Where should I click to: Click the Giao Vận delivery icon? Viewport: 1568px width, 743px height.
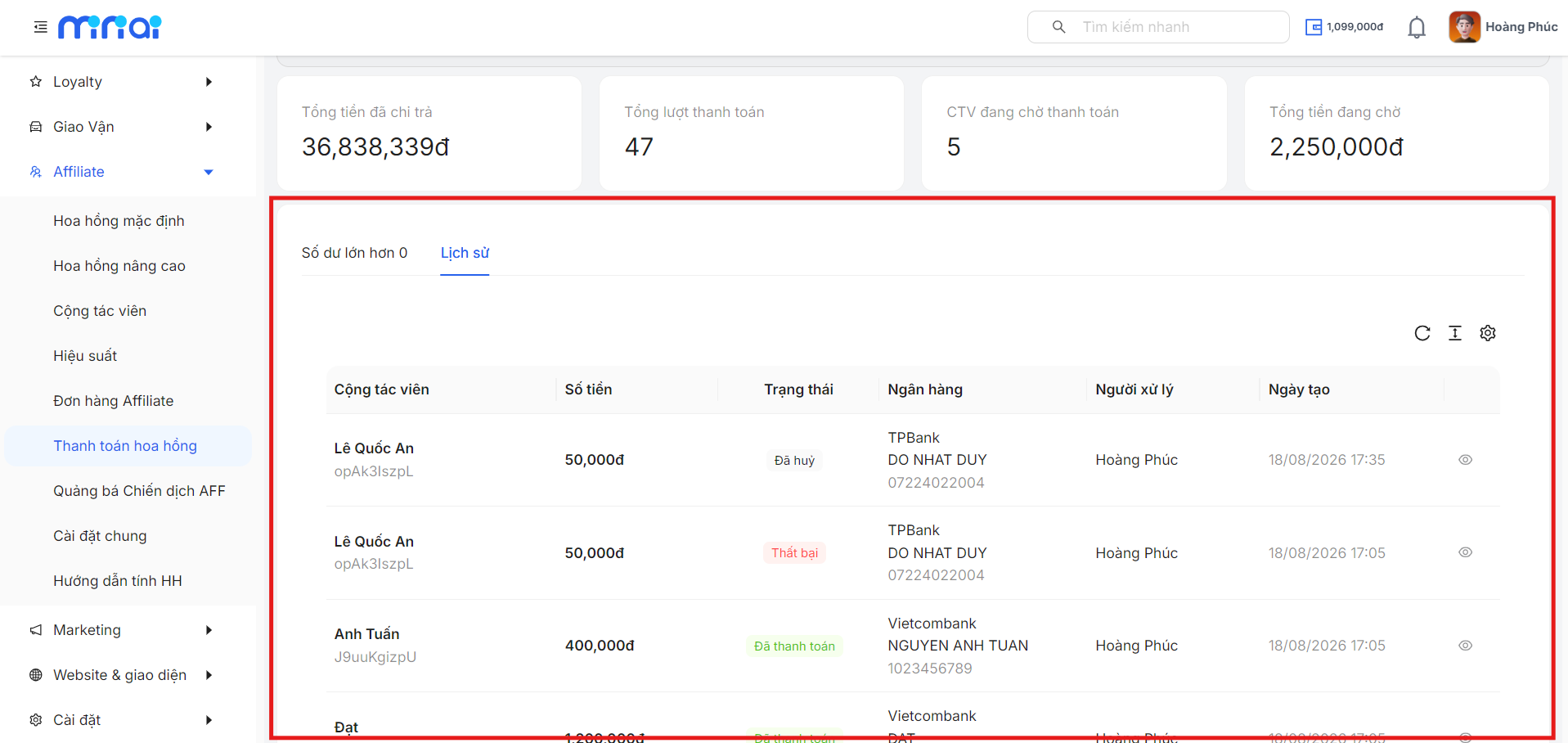pyautogui.click(x=35, y=127)
